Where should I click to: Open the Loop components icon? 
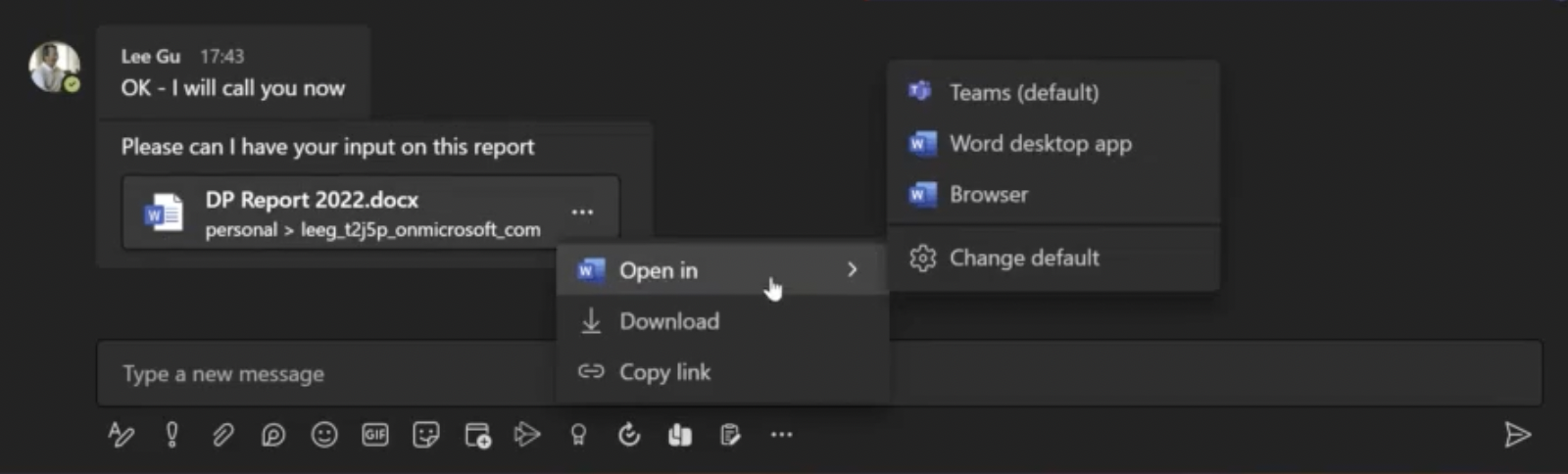coord(273,434)
